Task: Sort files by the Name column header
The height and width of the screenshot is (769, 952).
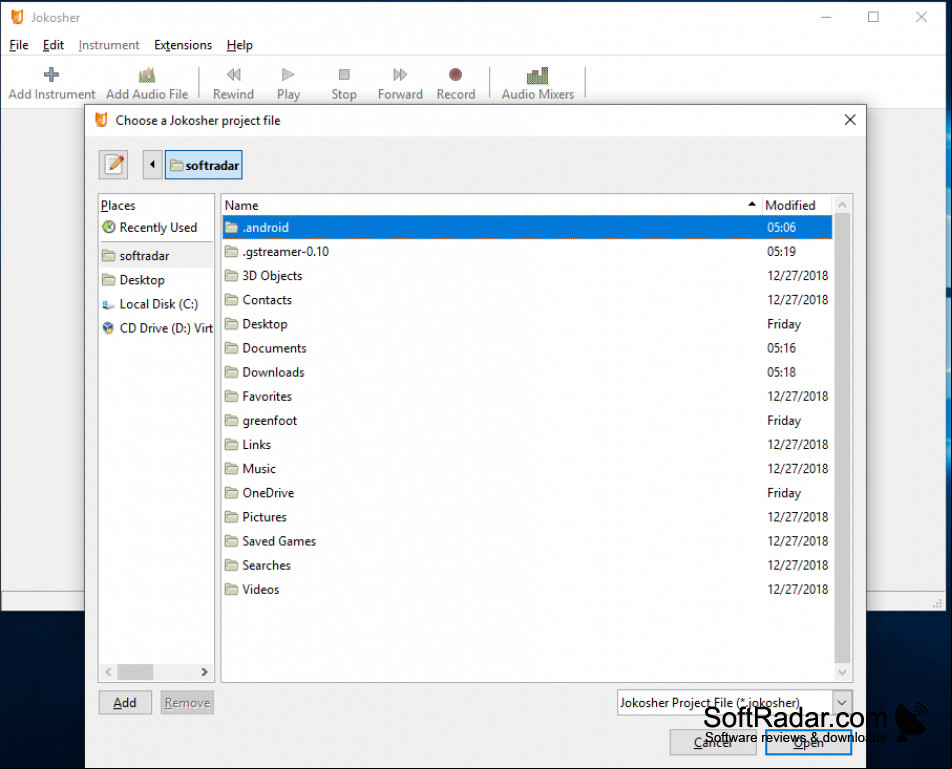Action: coord(492,205)
